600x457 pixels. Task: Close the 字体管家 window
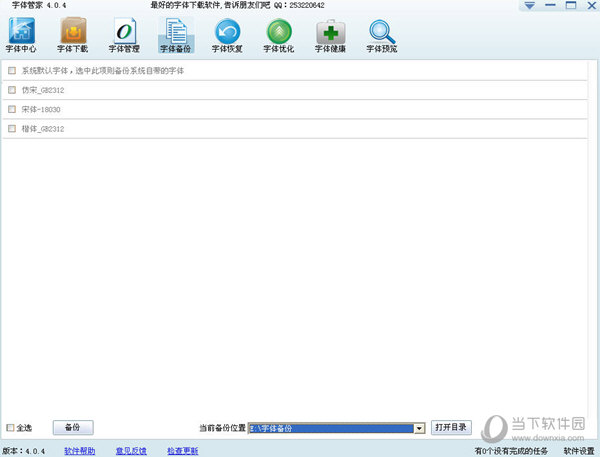coord(592,5)
